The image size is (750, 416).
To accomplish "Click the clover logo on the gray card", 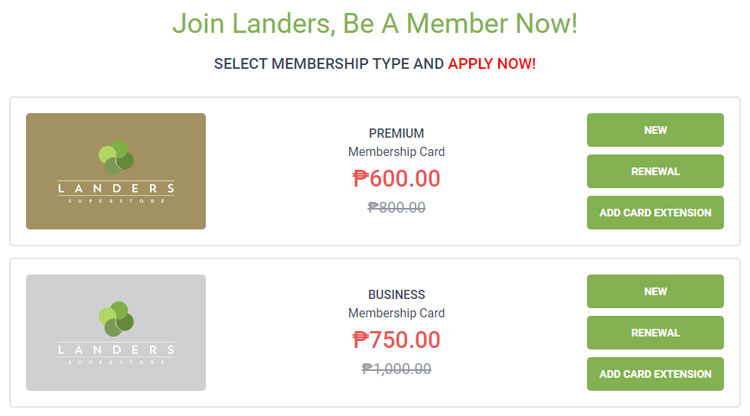I will coord(116,318).
